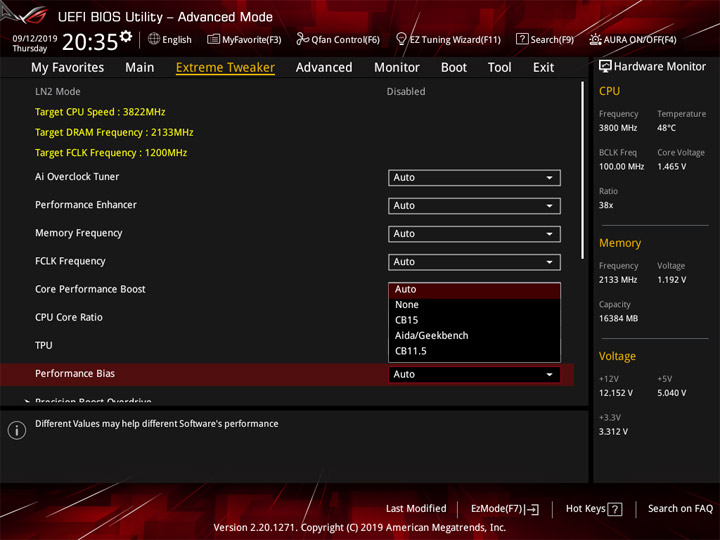Switch to the Tool tab
This screenshot has width=720, height=540.
click(500, 68)
